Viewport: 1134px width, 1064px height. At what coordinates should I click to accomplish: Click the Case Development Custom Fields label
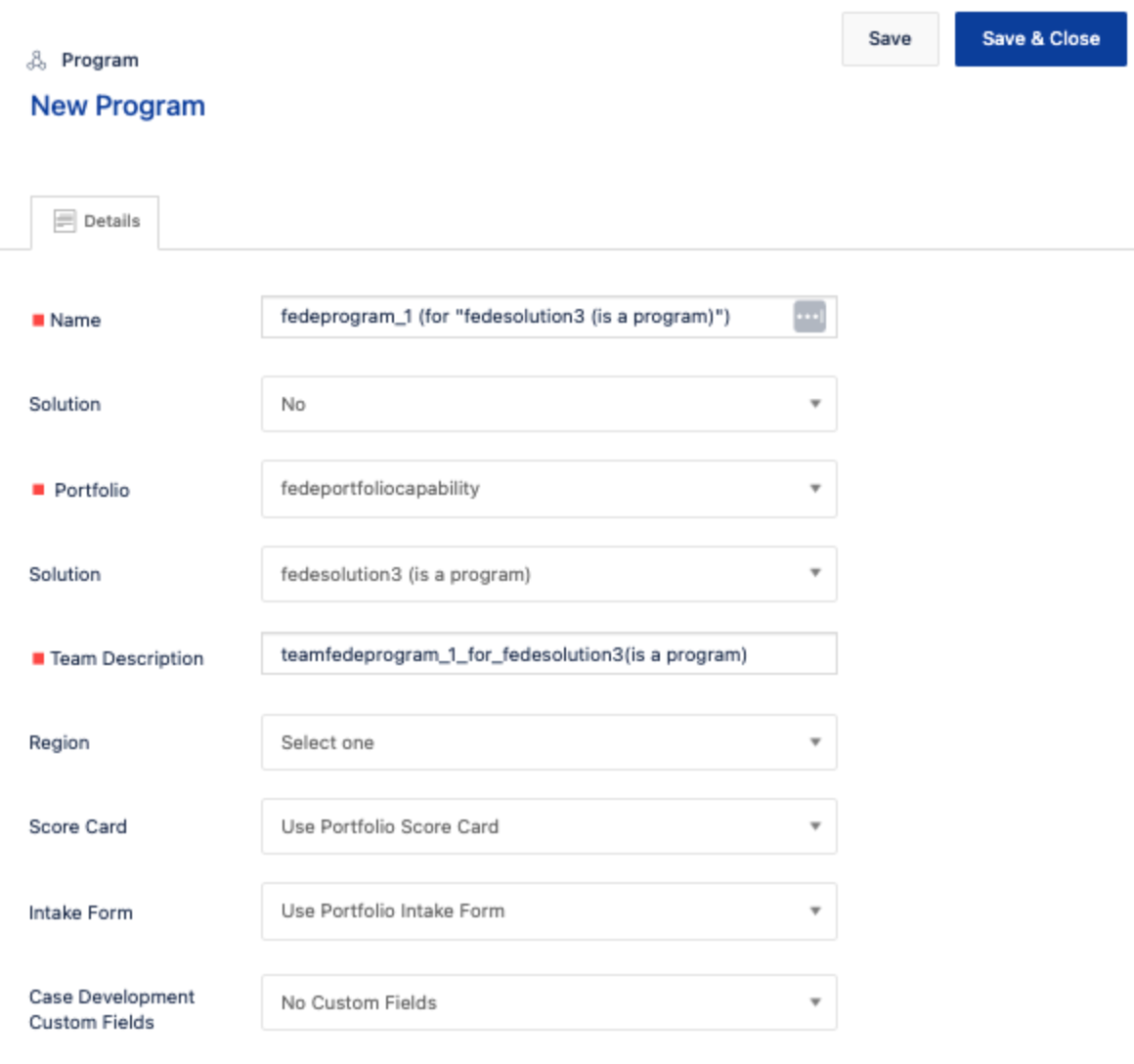[x=111, y=1010]
